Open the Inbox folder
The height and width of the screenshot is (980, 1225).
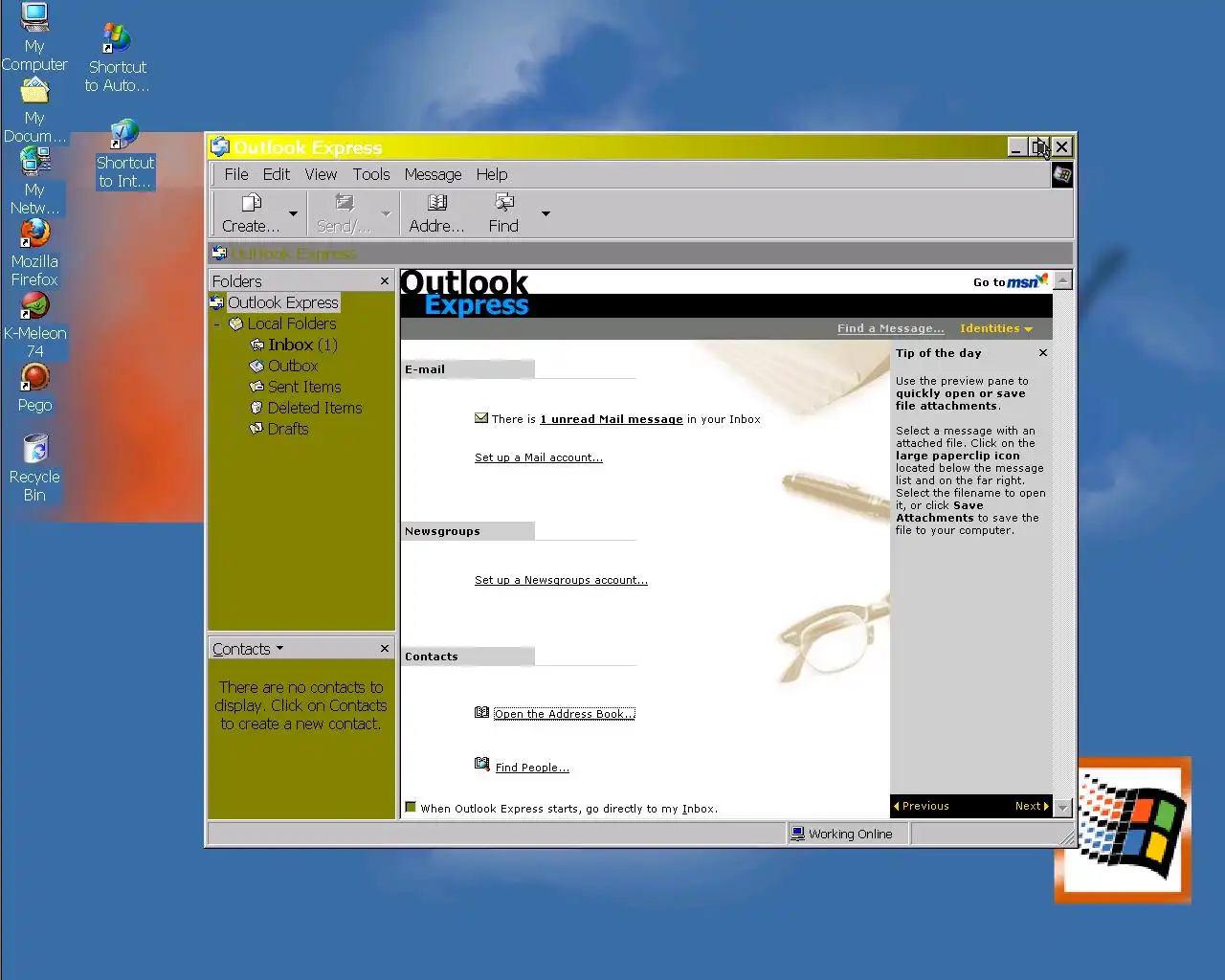pos(302,345)
